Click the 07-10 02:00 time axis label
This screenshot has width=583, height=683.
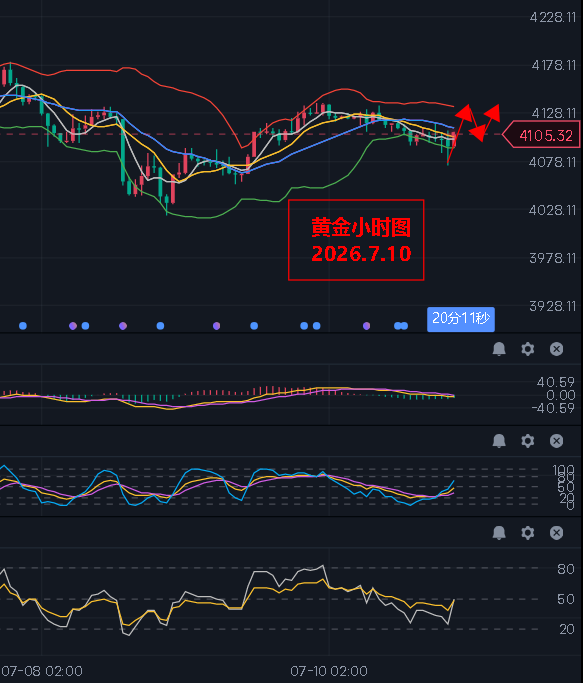[329, 671]
